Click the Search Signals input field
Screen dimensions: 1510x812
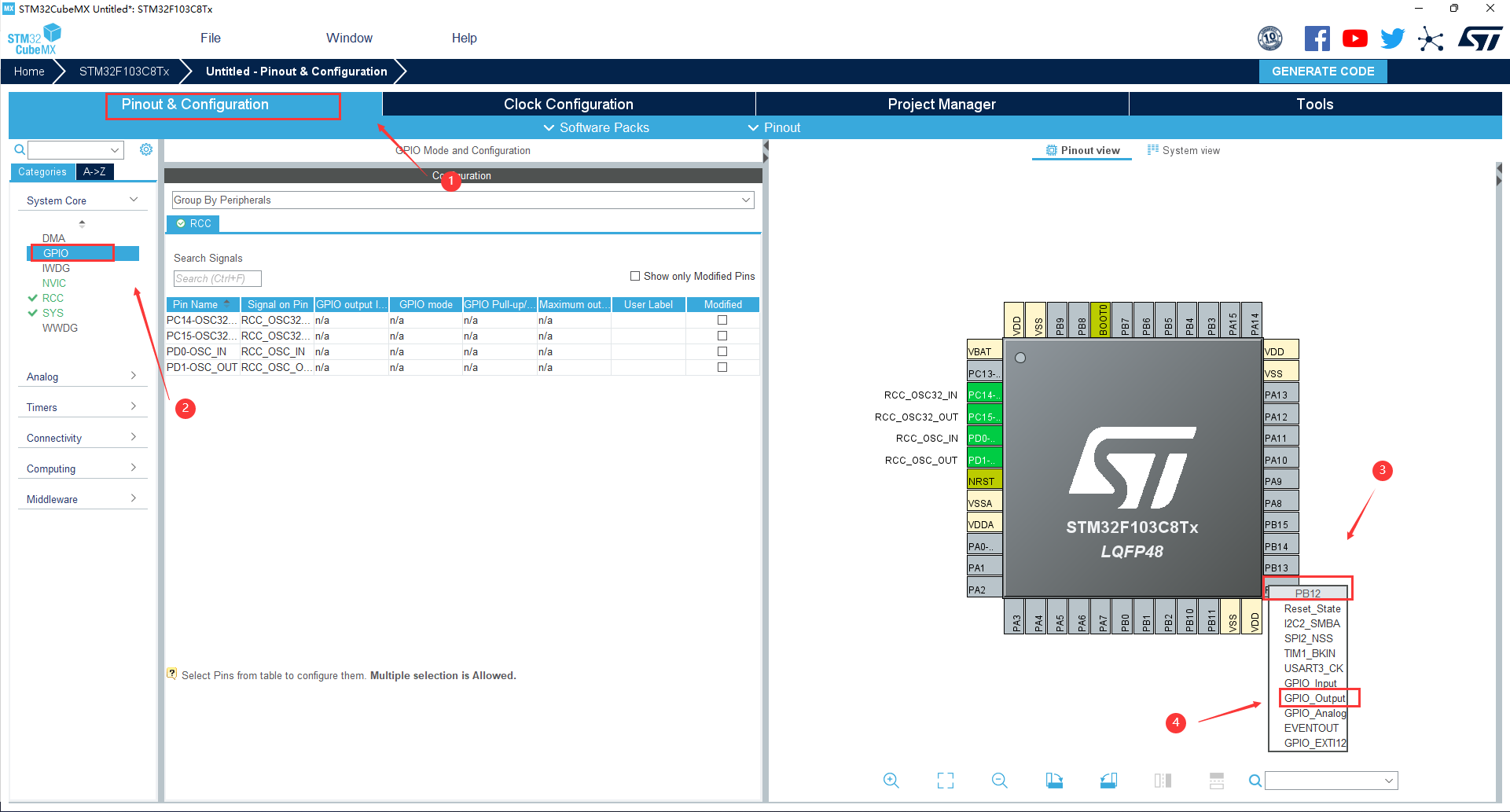pos(217,278)
